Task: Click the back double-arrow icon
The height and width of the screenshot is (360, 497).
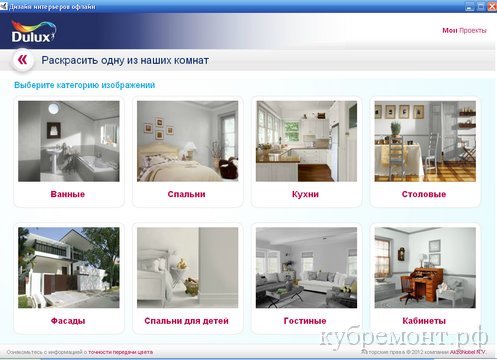Action: 22,60
